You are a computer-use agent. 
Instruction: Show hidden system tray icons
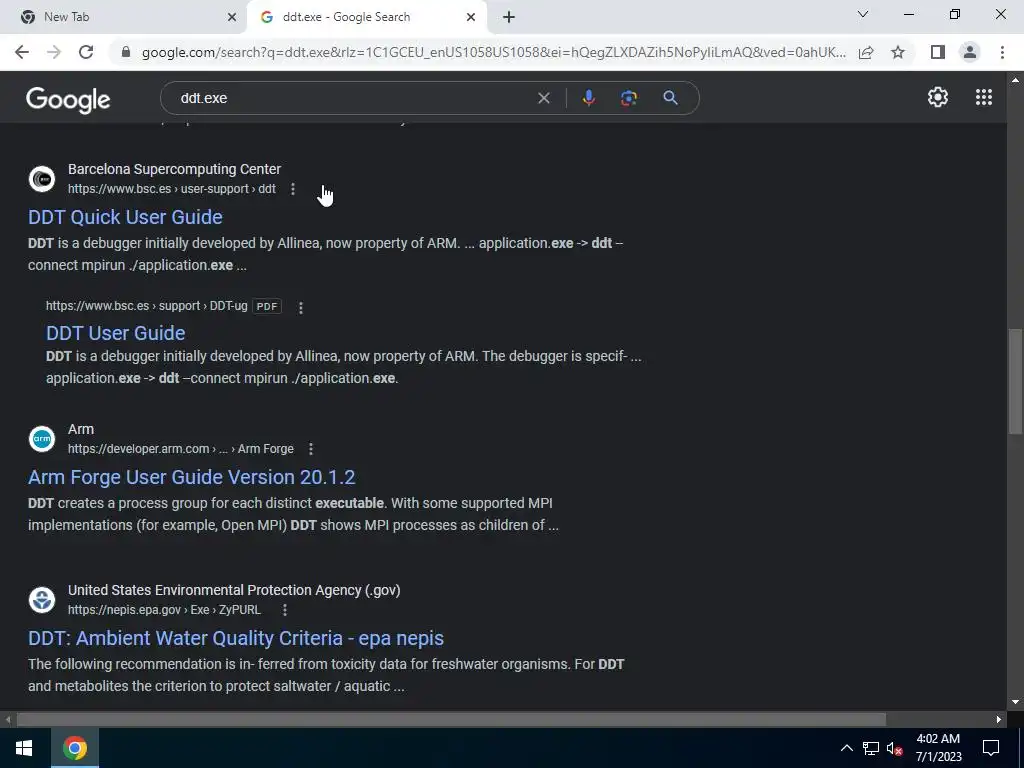pyautogui.click(x=846, y=748)
